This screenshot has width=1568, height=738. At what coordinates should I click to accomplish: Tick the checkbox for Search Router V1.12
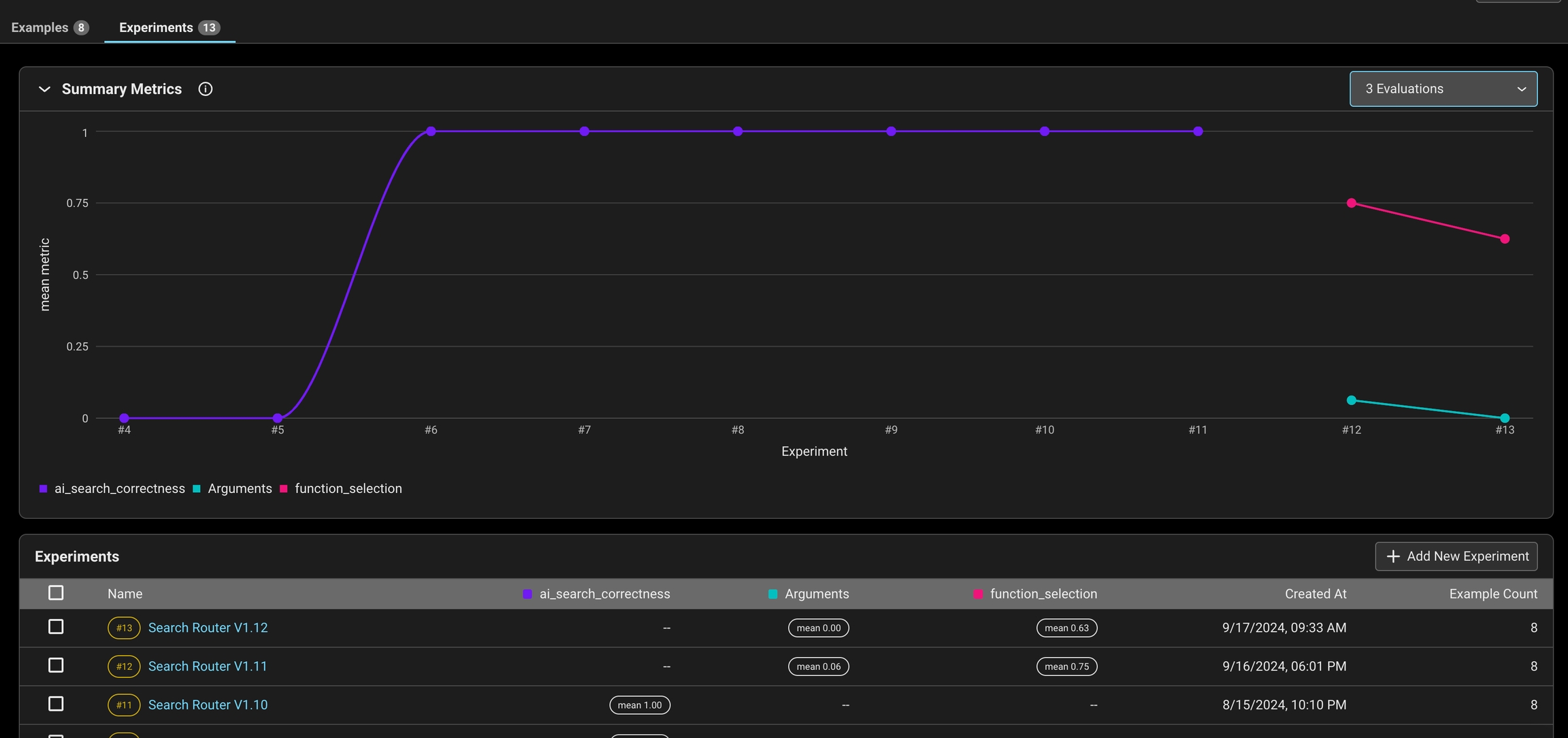point(56,627)
